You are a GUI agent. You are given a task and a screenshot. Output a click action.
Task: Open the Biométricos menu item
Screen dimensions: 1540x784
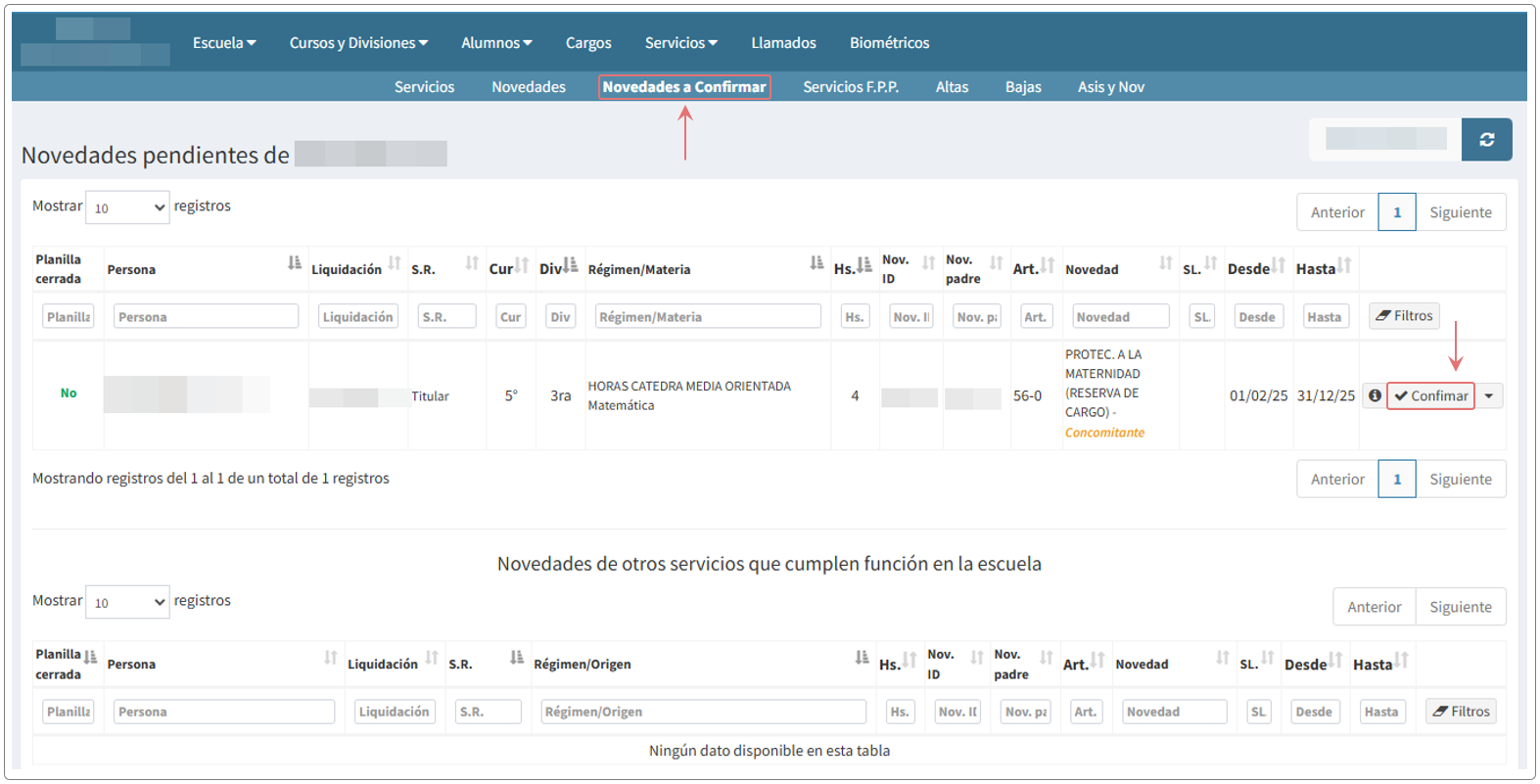[889, 43]
